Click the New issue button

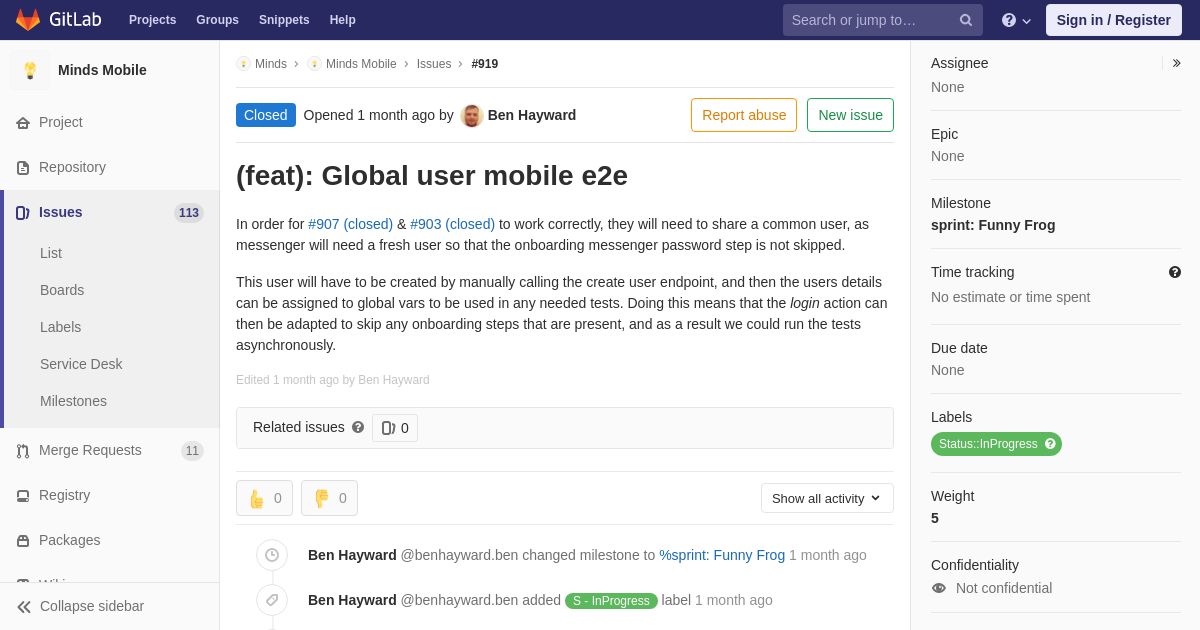point(850,115)
